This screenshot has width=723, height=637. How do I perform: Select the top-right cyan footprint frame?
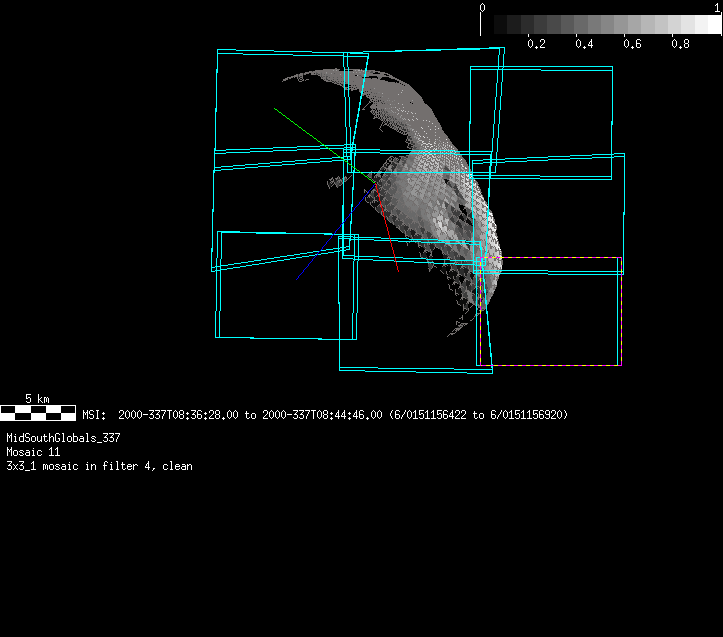611,110
